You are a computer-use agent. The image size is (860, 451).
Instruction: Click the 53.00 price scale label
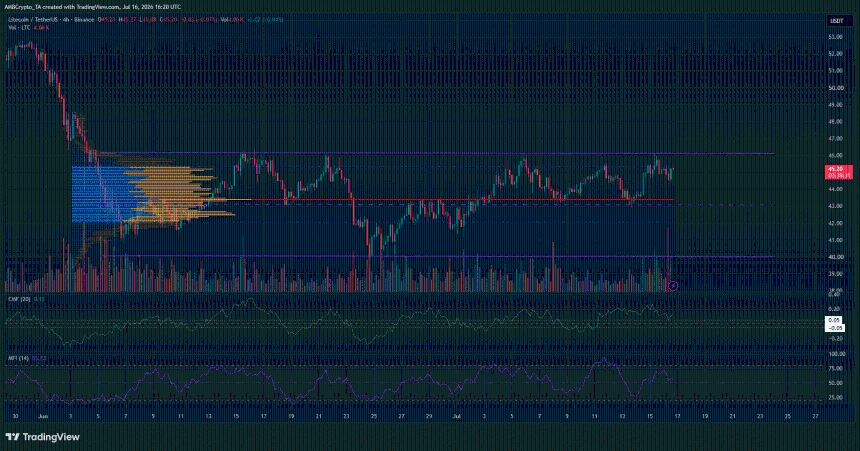click(x=836, y=37)
